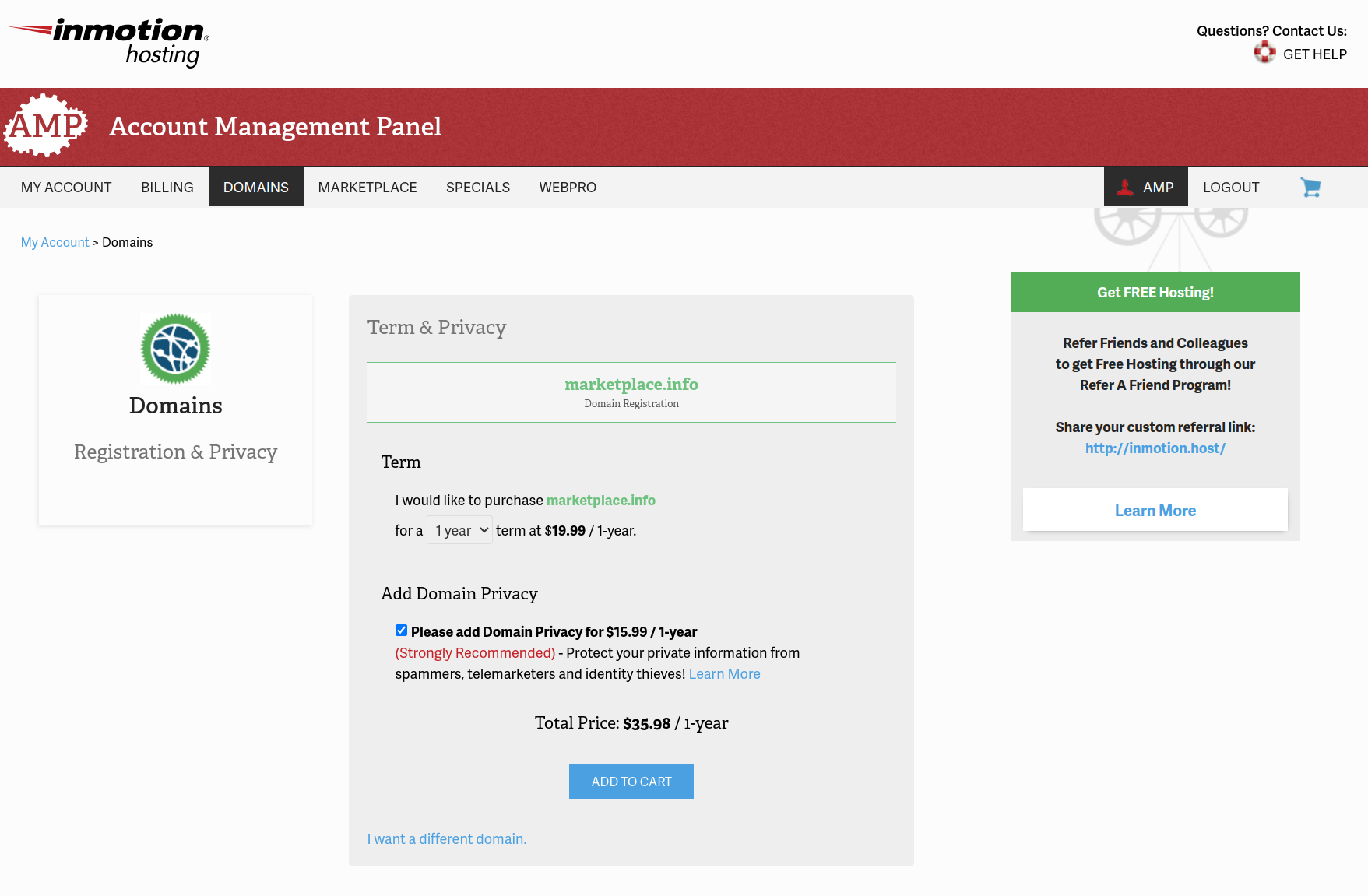Click the referral Learn More button

[1155, 510]
